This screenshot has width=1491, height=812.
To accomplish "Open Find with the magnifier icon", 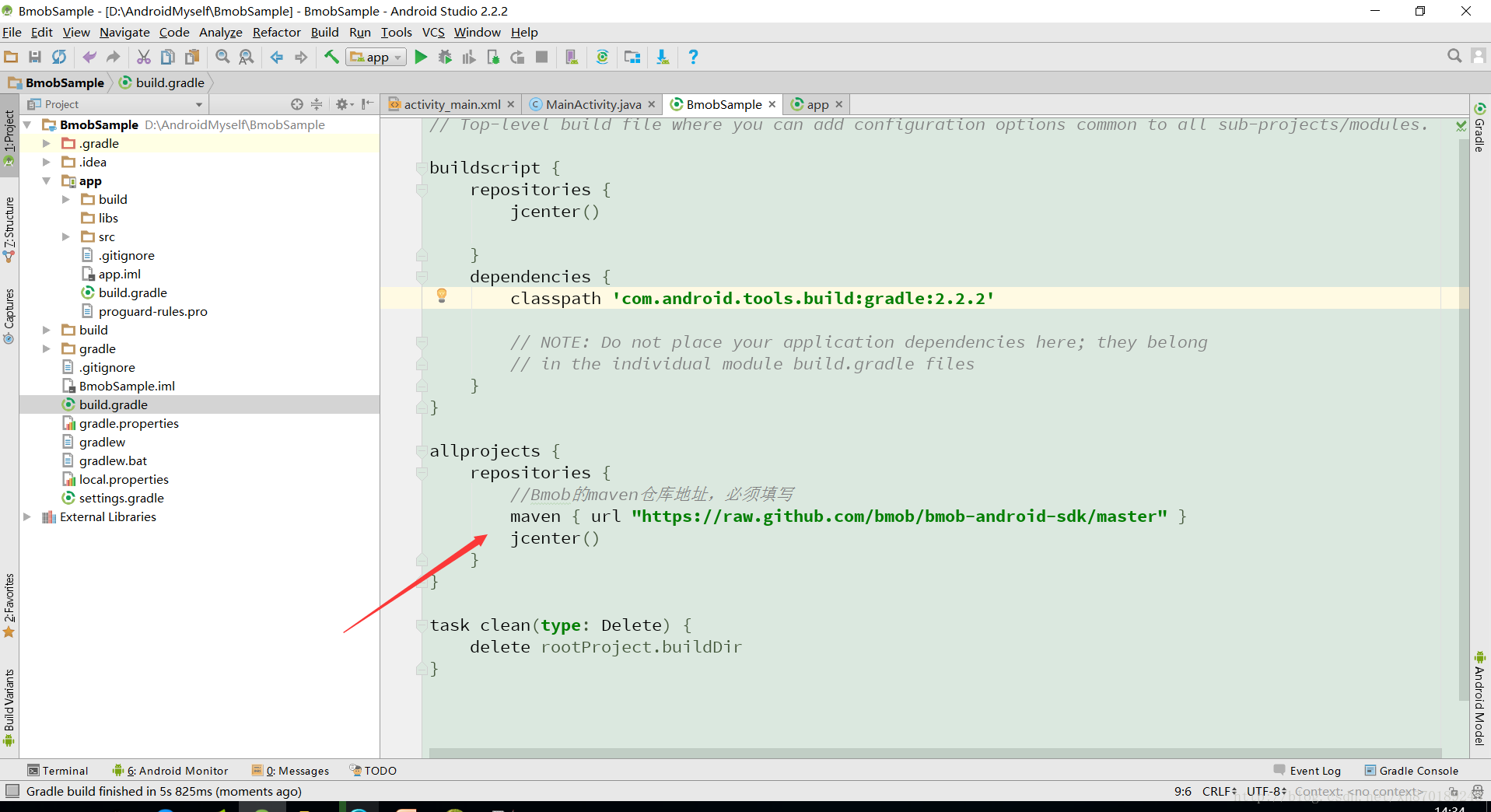I will point(222,57).
